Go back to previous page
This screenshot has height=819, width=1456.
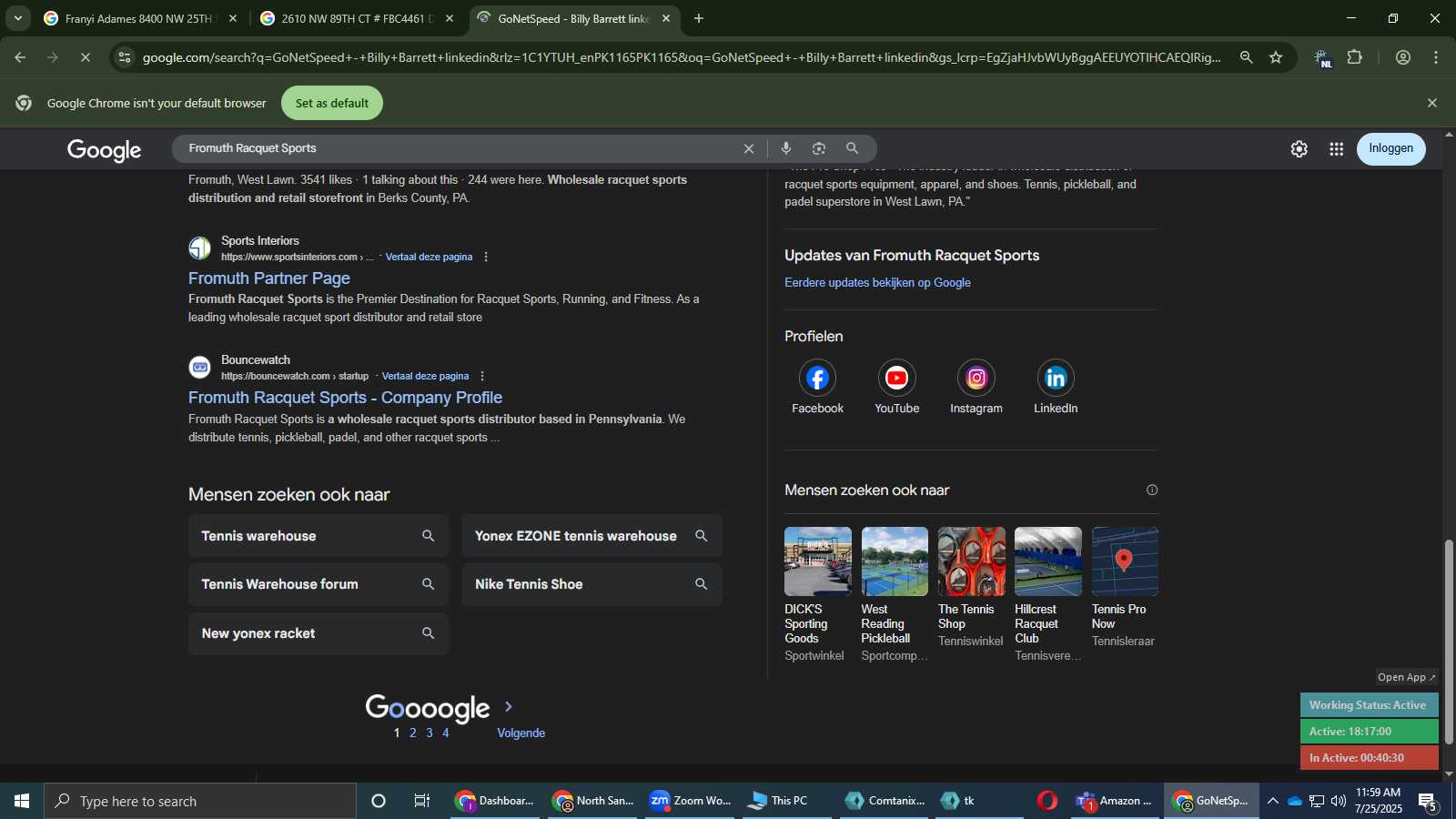20,57
